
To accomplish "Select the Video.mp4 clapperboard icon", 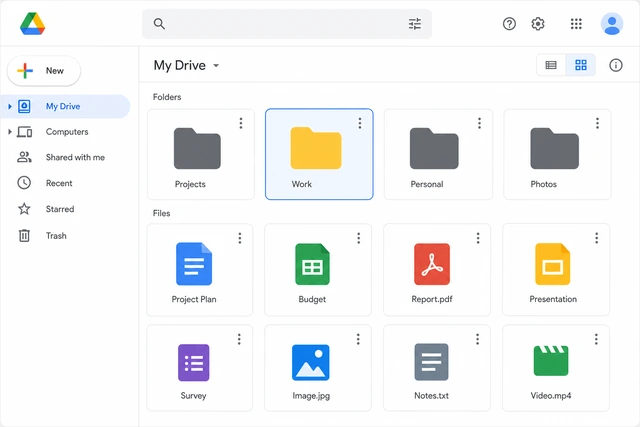I will [551, 360].
